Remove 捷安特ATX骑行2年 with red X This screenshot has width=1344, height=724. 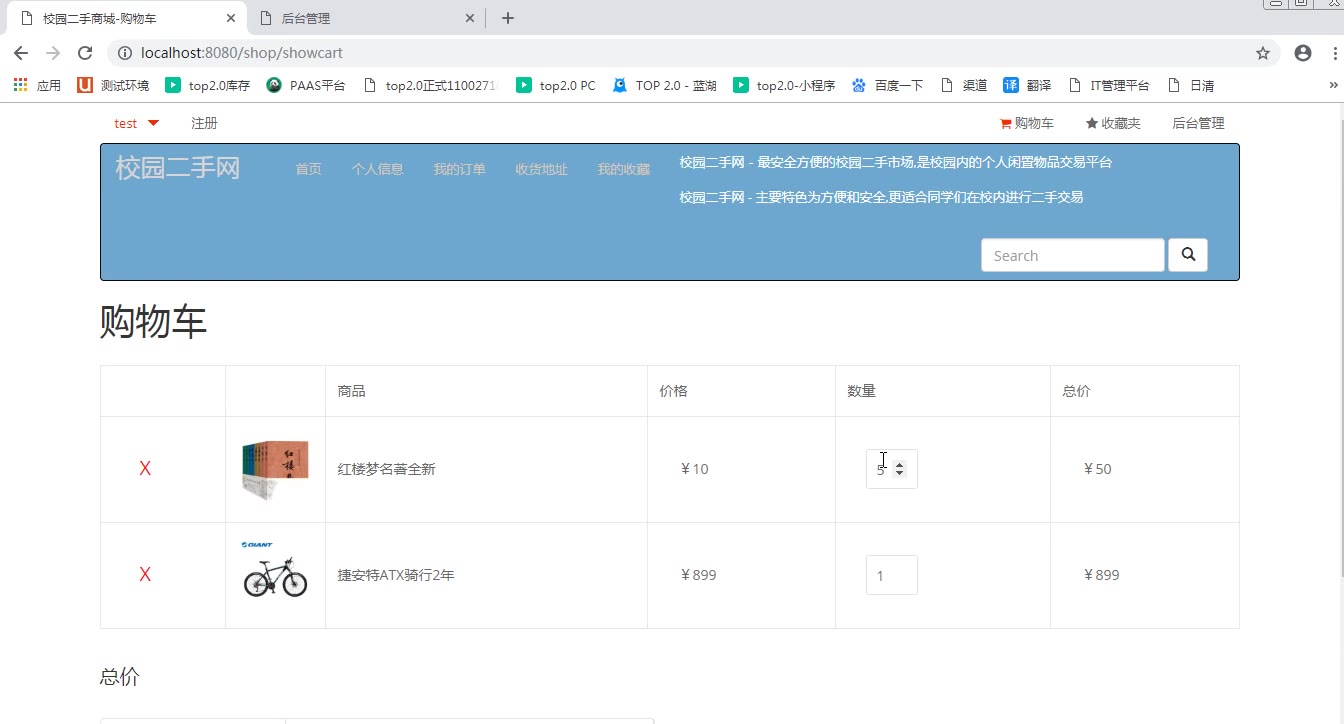[145, 575]
